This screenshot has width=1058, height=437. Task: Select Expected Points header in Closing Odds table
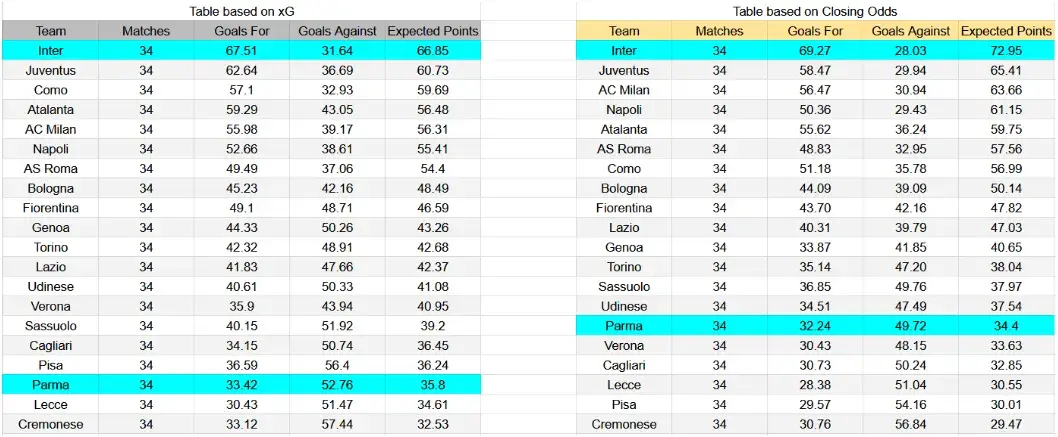click(x=1006, y=31)
